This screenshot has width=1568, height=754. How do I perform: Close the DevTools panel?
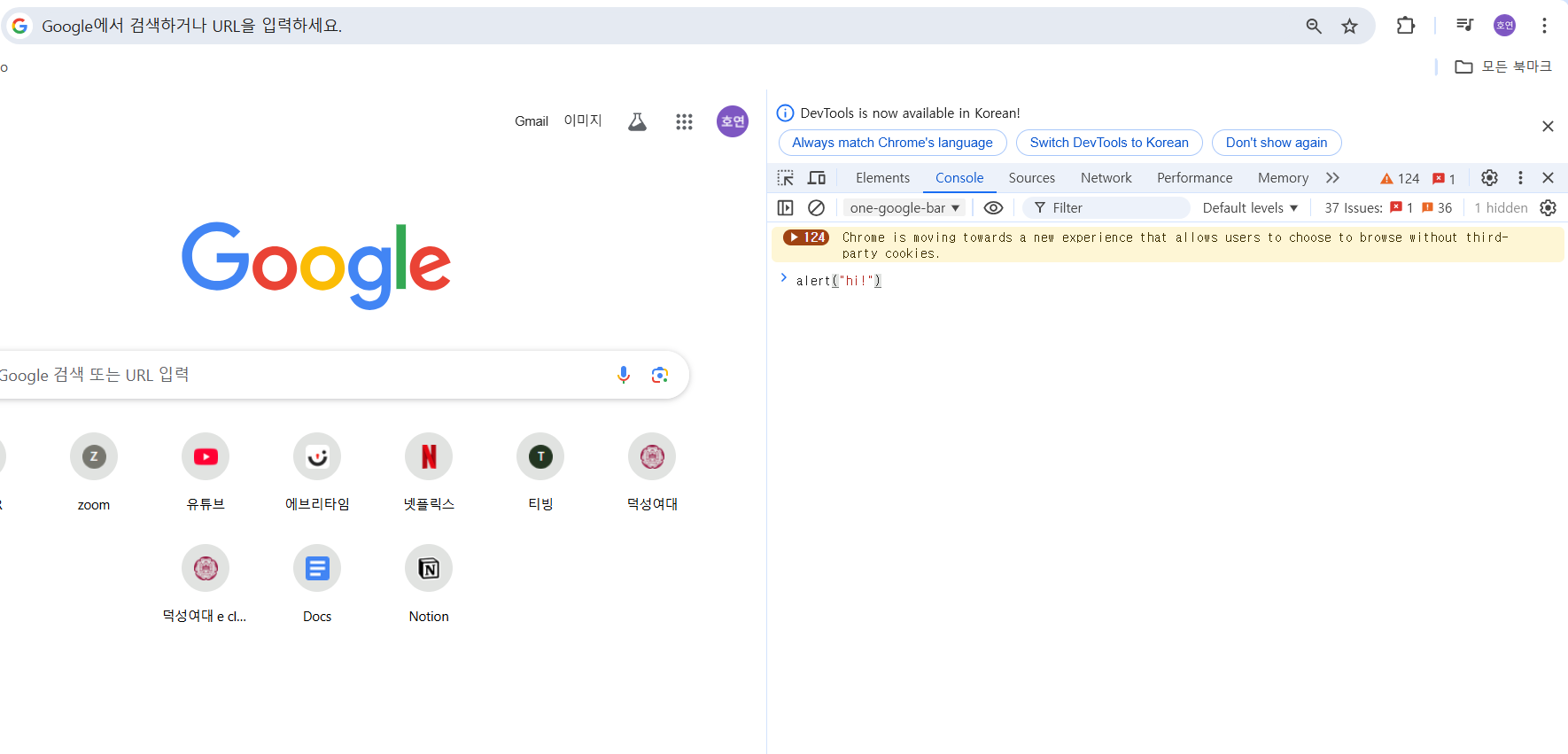tap(1548, 178)
